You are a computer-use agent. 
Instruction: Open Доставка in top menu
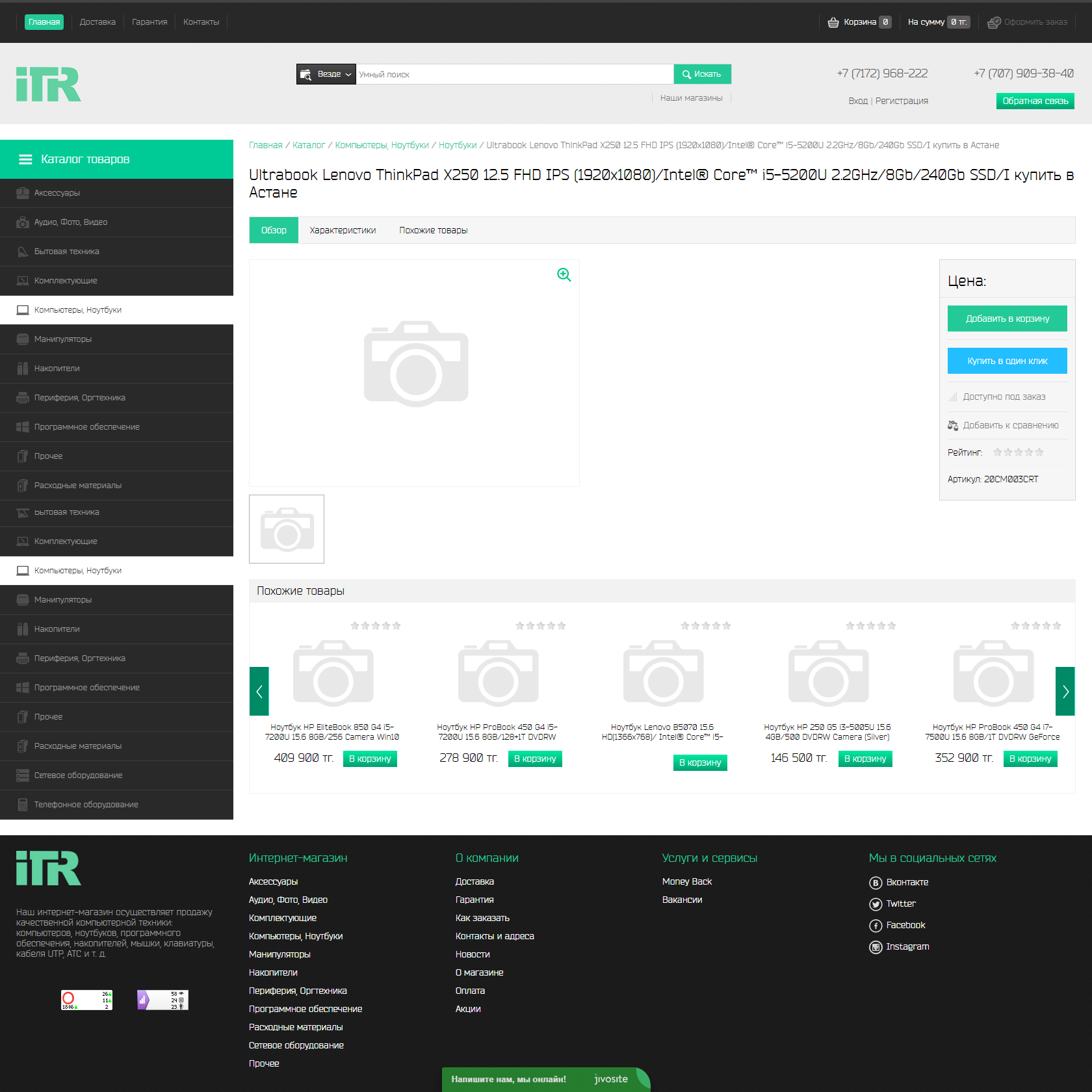click(x=97, y=22)
